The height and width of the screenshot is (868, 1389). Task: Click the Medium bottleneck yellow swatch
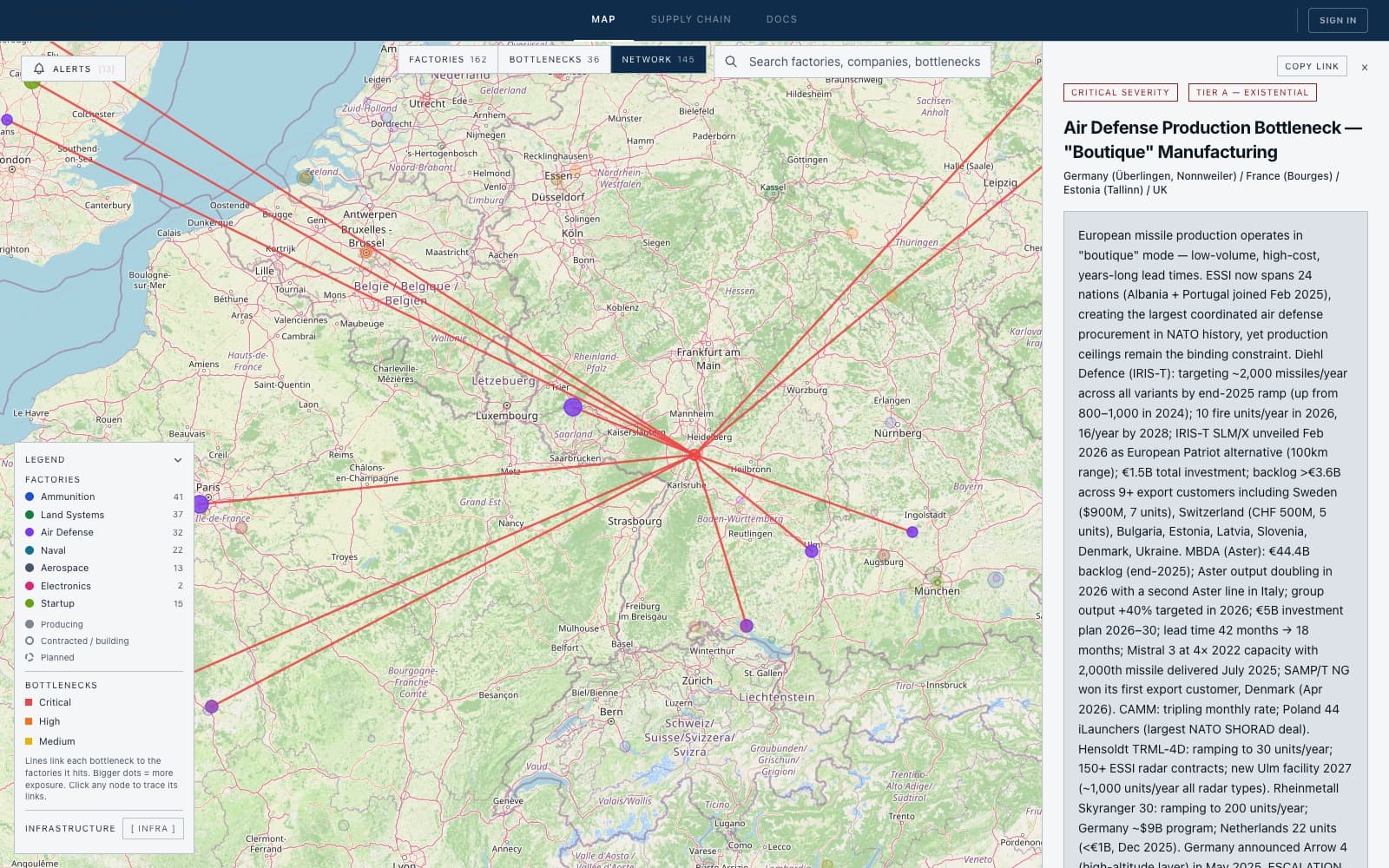tap(29, 741)
